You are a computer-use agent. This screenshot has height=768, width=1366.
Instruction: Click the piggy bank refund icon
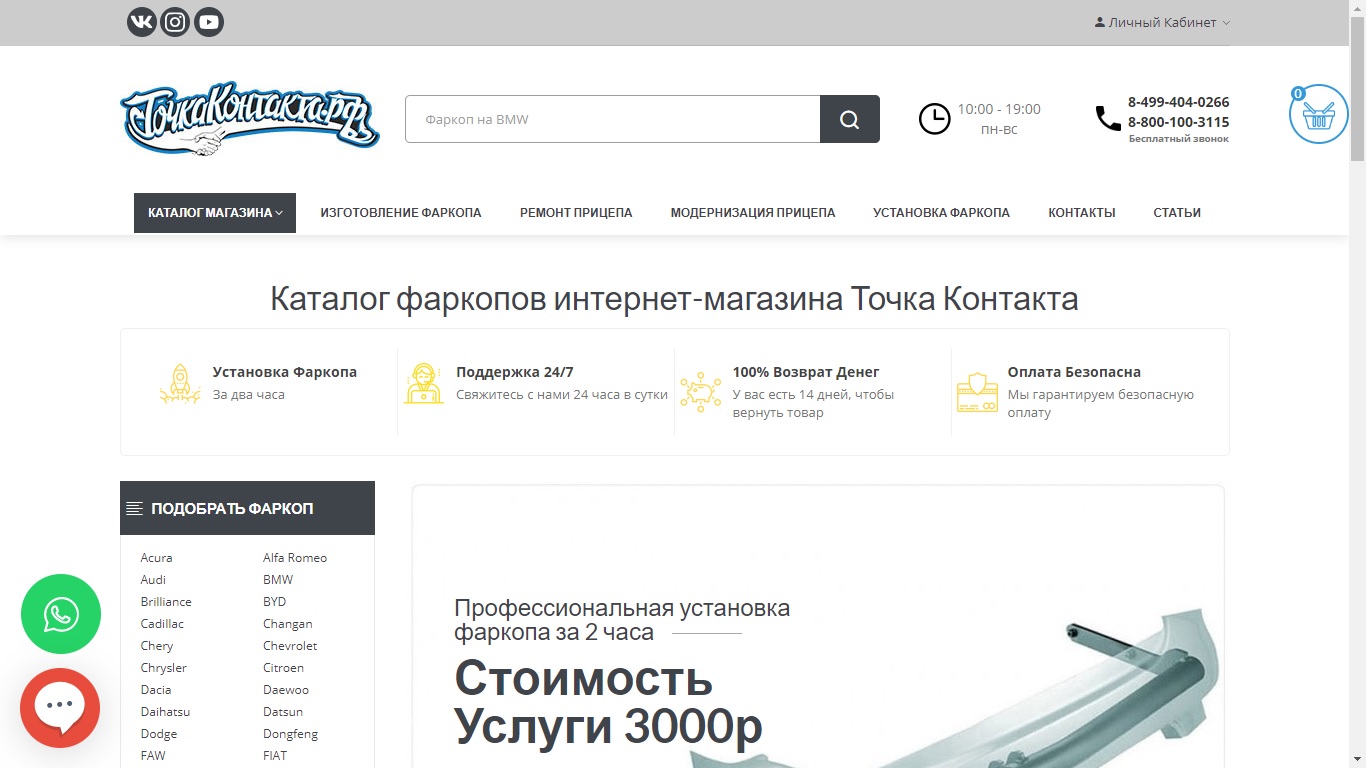coord(700,390)
